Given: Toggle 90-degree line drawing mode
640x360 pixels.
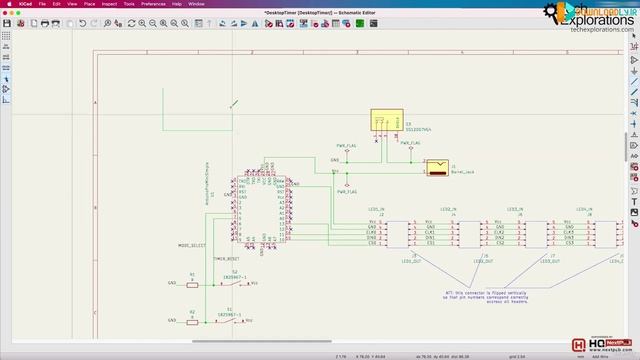Looking at the screenshot, I should click(x=6, y=100).
